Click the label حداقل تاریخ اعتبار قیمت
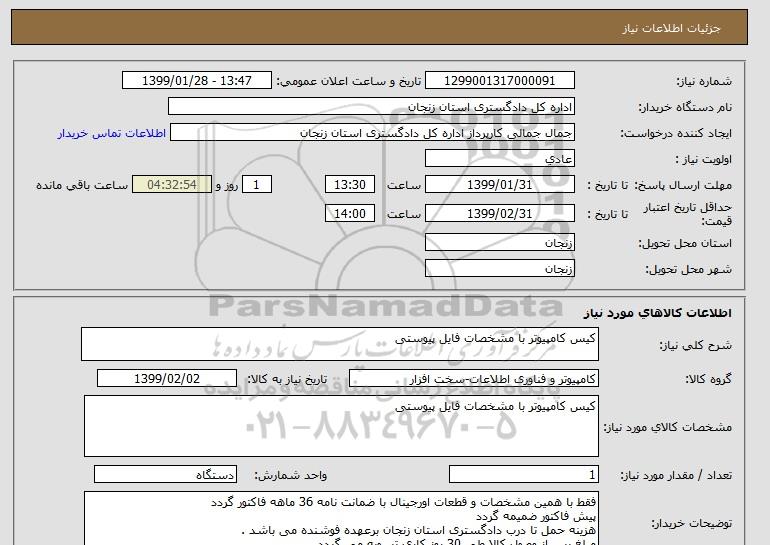The height and width of the screenshot is (545, 770). coord(688,214)
